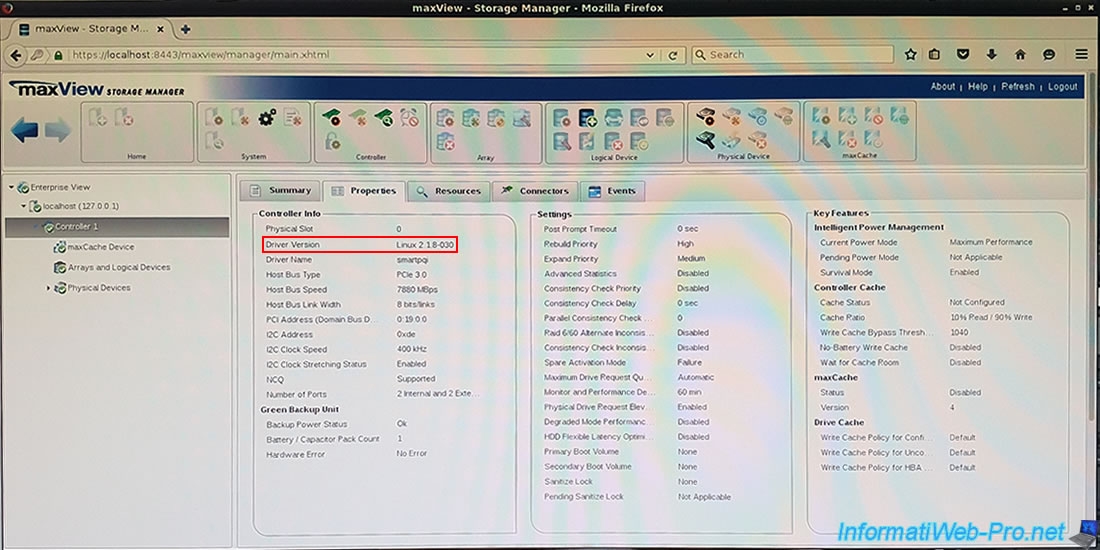Bookmark this page with the Firefox star icon

click(911, 54)
